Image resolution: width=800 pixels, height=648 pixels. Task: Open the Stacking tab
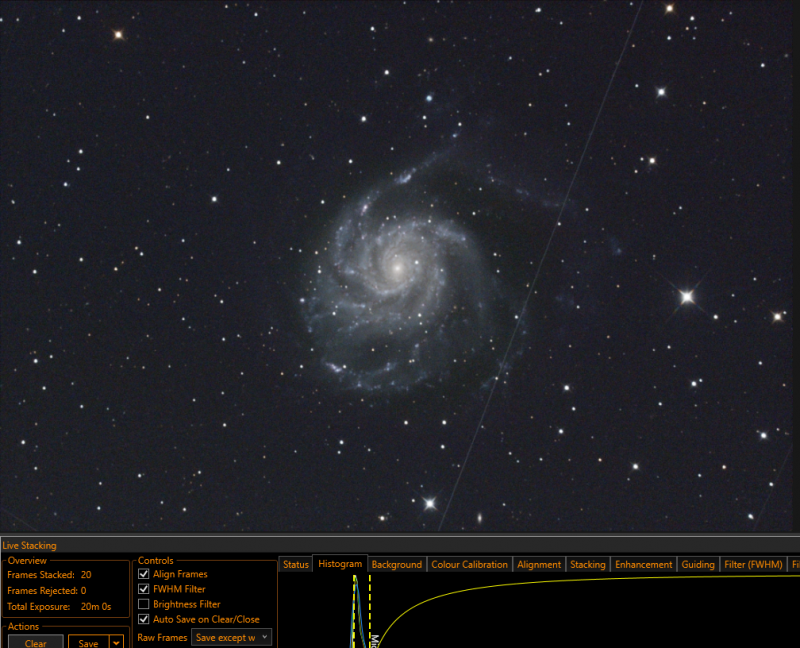pos(588,564)
